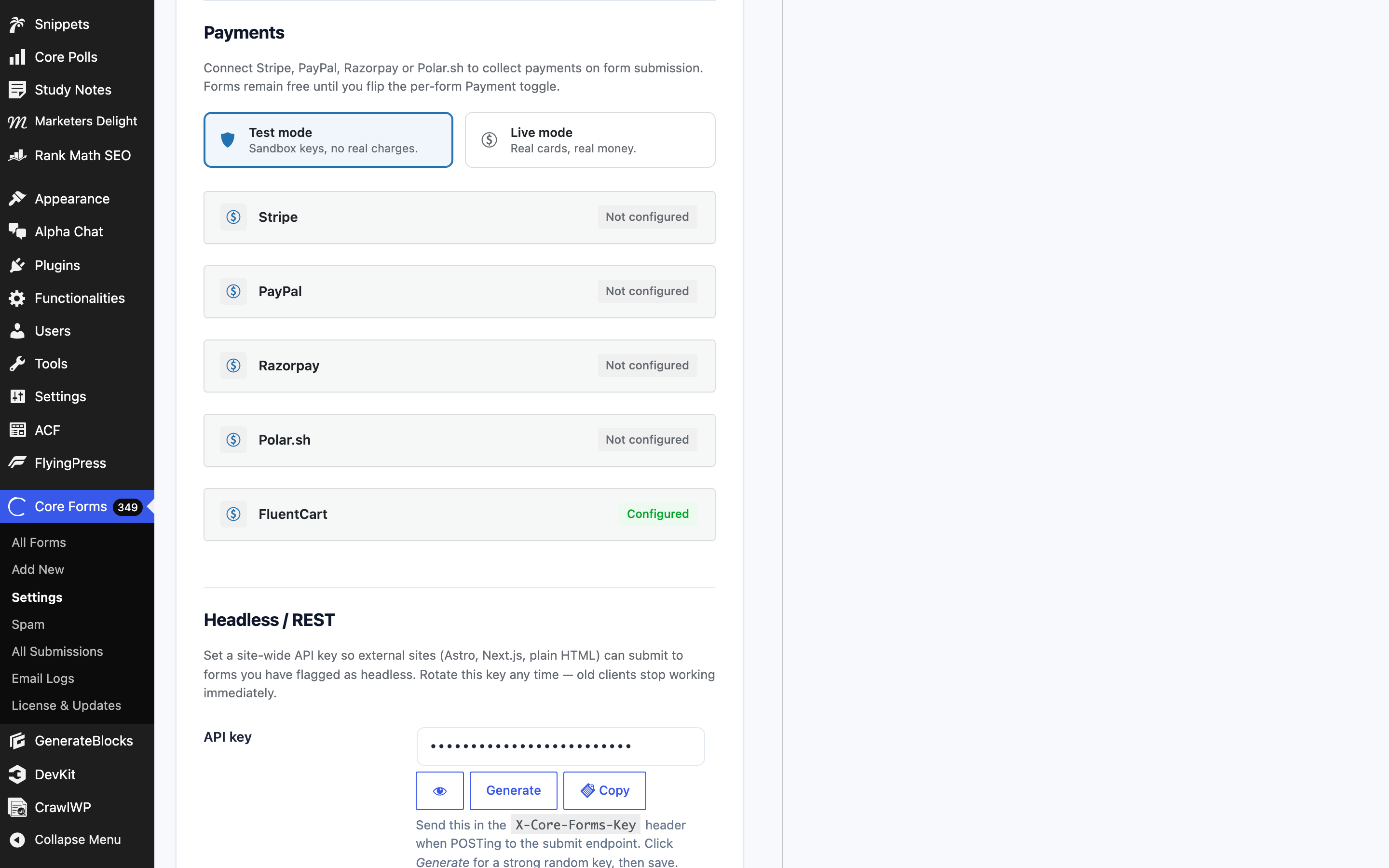Click PayPal's Not configured status badge
Image resolution: width=1389 pixels, height=868 pixels.
[x=647, y=291]
